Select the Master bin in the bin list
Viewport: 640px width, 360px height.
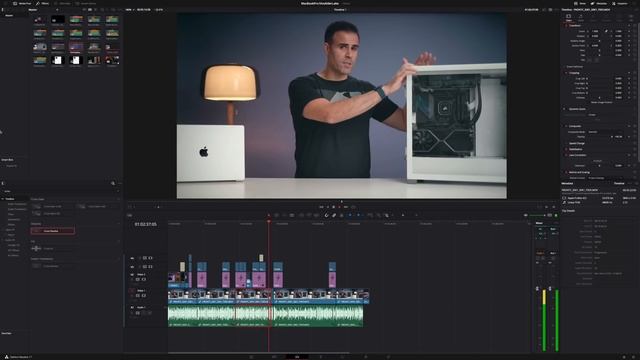(9, 16)
